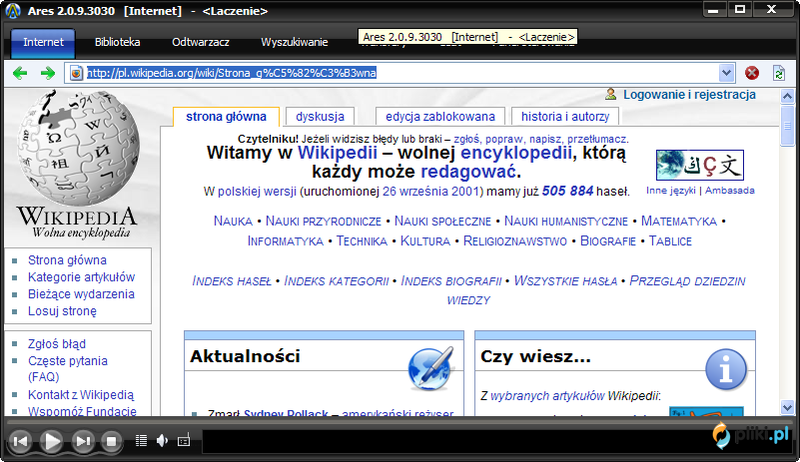The image size is (800, 462).
Task: Click the globe-and-pen Aktualności icon
Action: pyautogui.click(x=431, y=369)
